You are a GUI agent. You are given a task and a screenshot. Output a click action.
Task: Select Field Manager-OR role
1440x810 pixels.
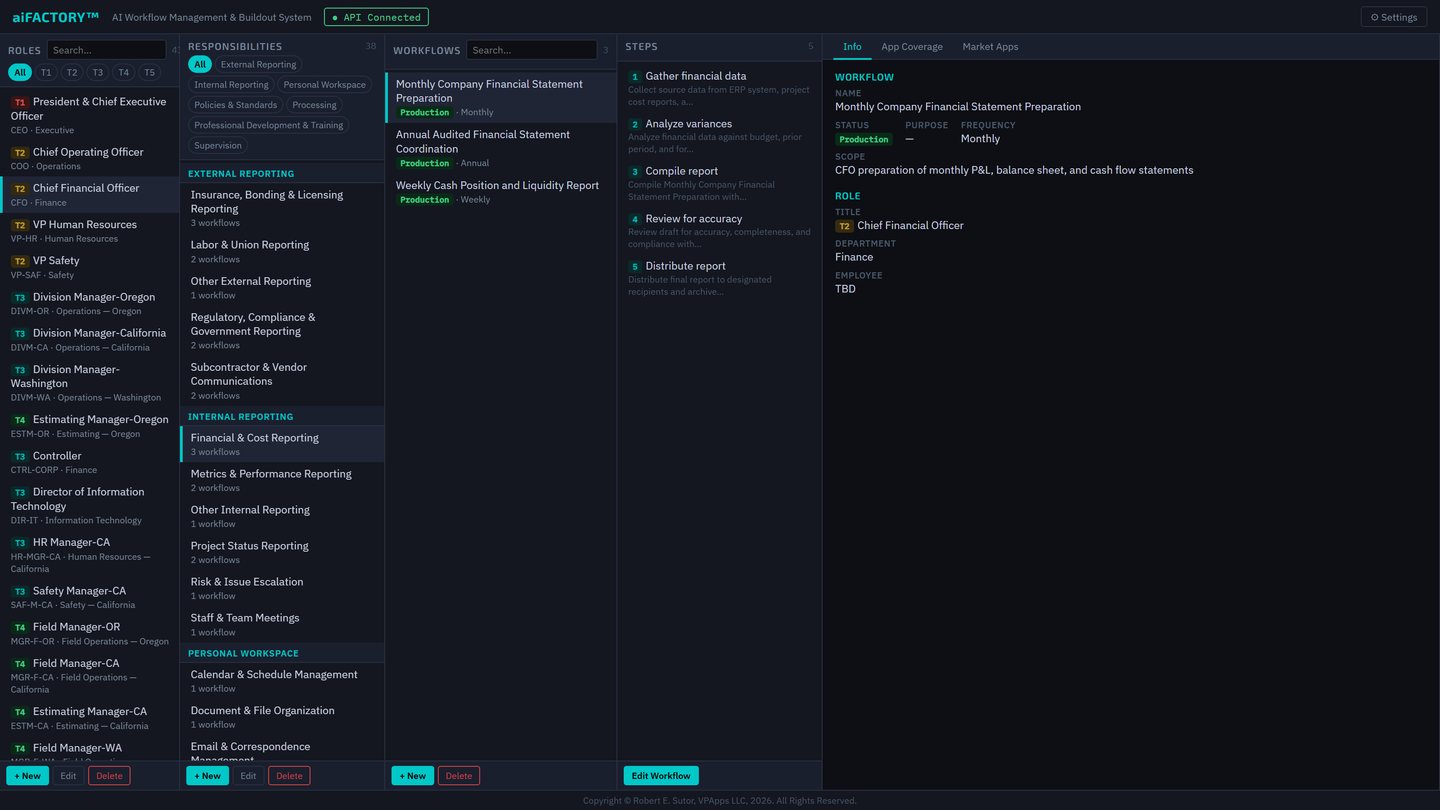(x=90, y=633)
